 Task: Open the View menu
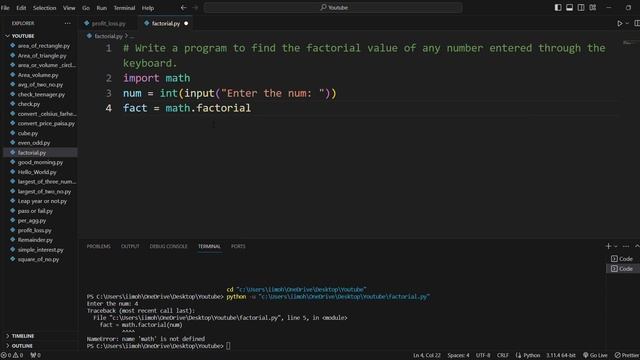(69, 8)
